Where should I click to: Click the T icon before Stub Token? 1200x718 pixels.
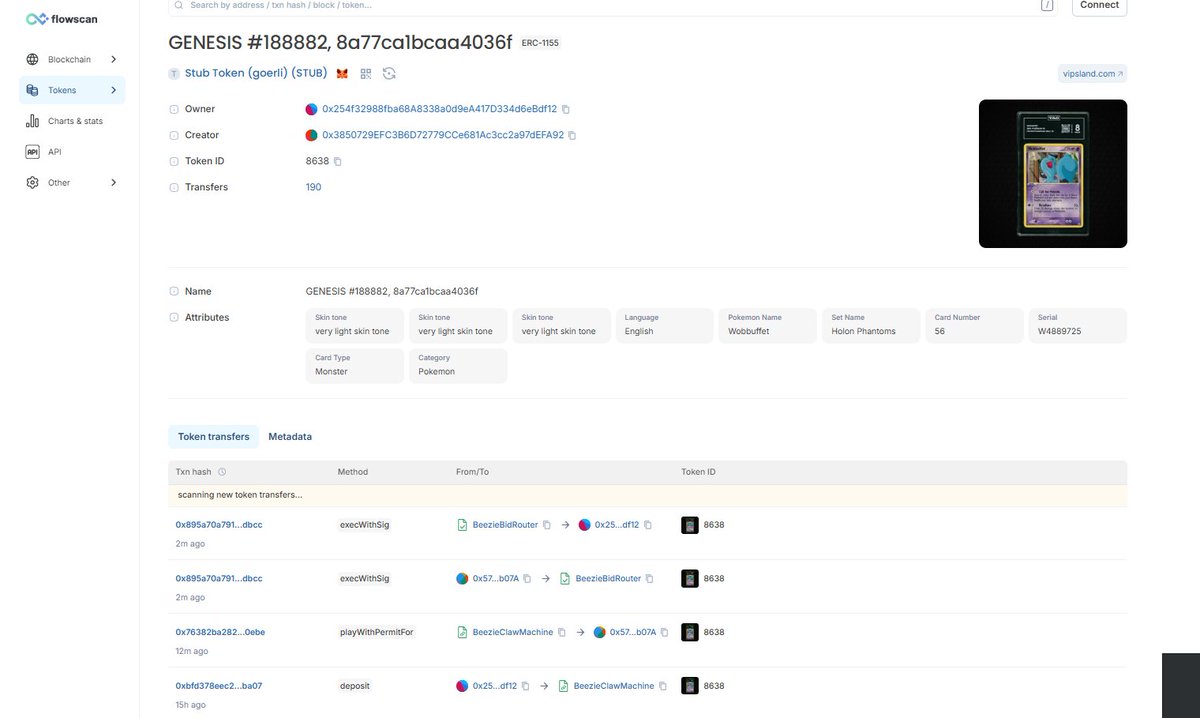(x=174, y=74)
